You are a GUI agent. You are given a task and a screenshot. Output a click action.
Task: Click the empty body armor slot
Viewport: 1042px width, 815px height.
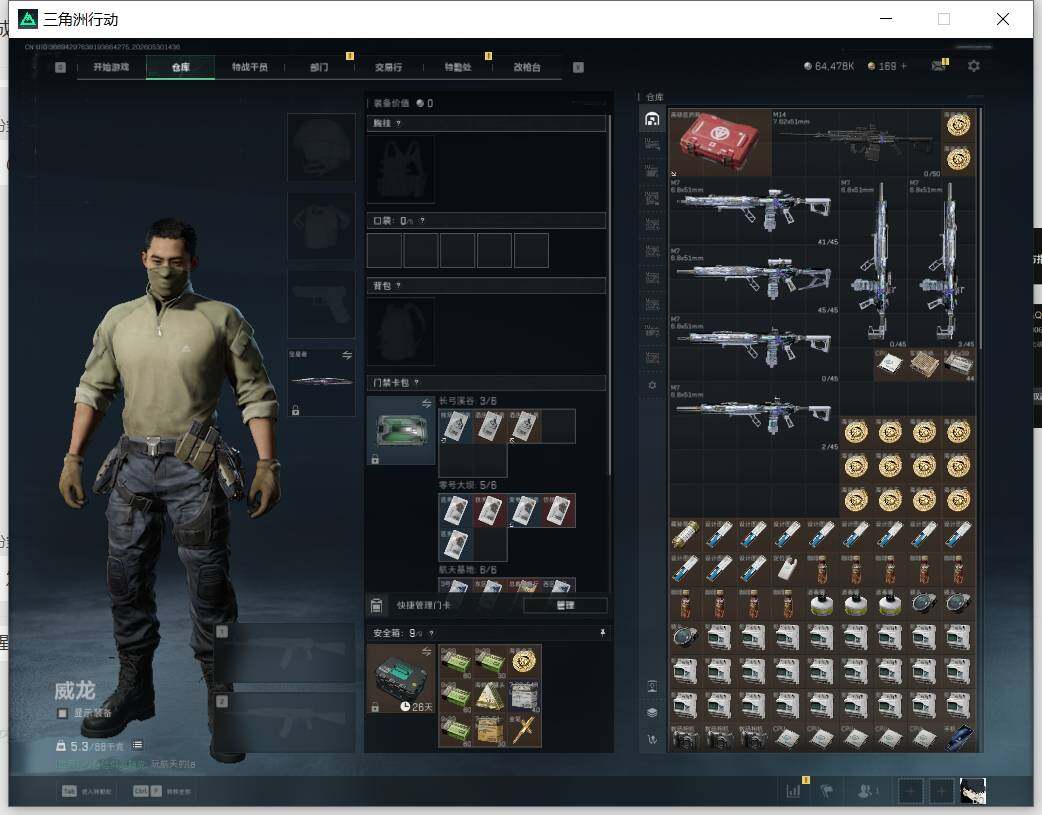coord(321,226)
